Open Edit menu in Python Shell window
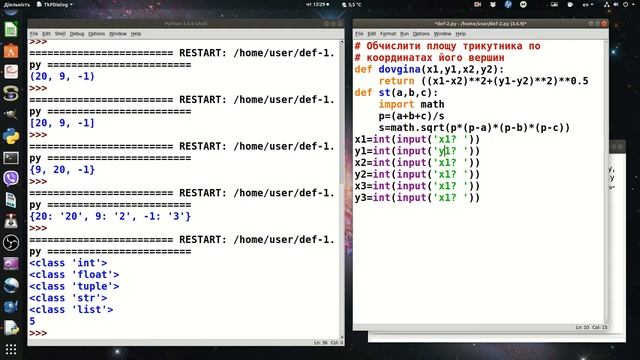Viewport: 640px width, 360px height. coord(47,34)
